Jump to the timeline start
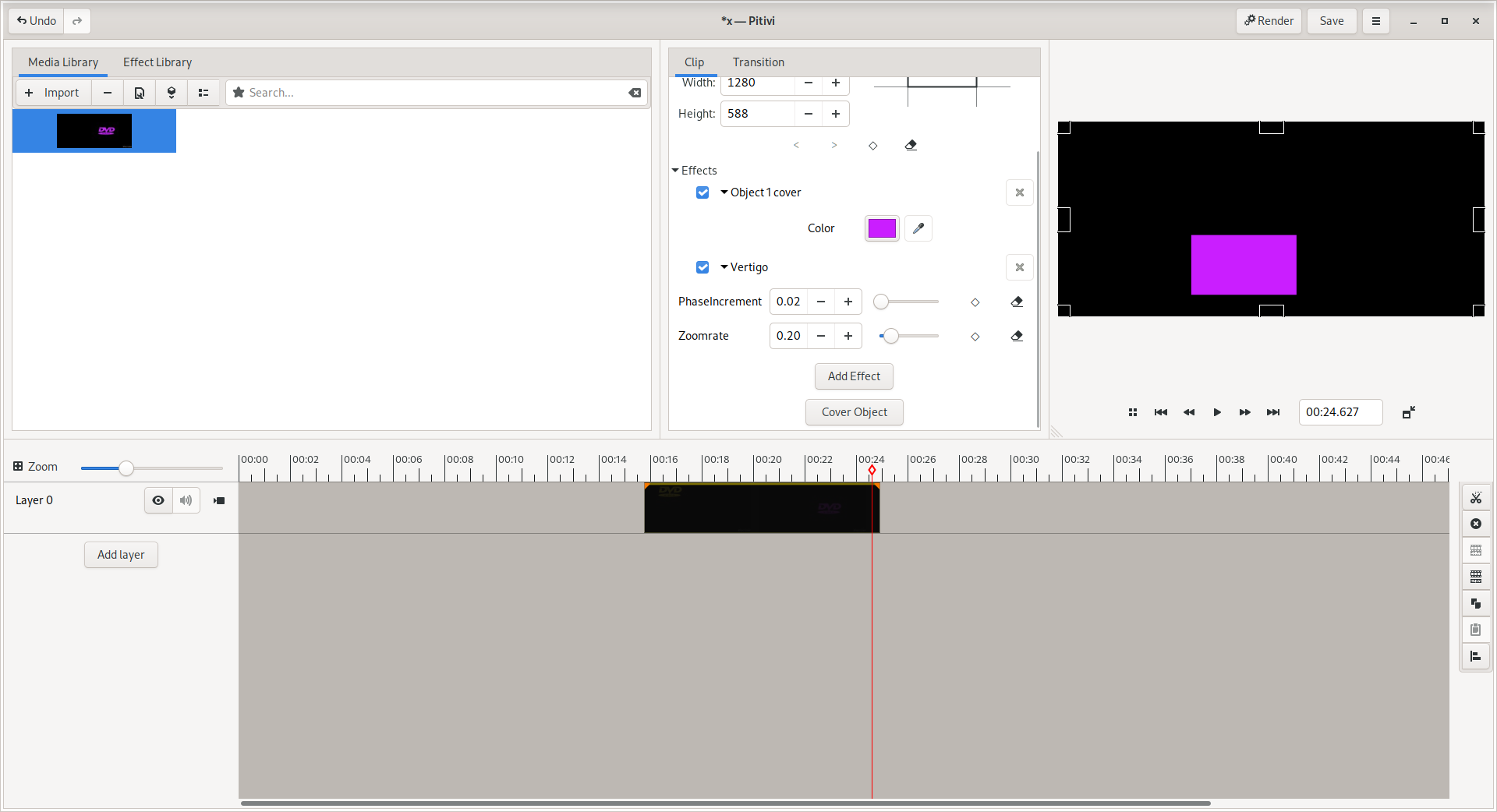The image size is (1497, 812). pyautogui.click(x=1160, y=412)
